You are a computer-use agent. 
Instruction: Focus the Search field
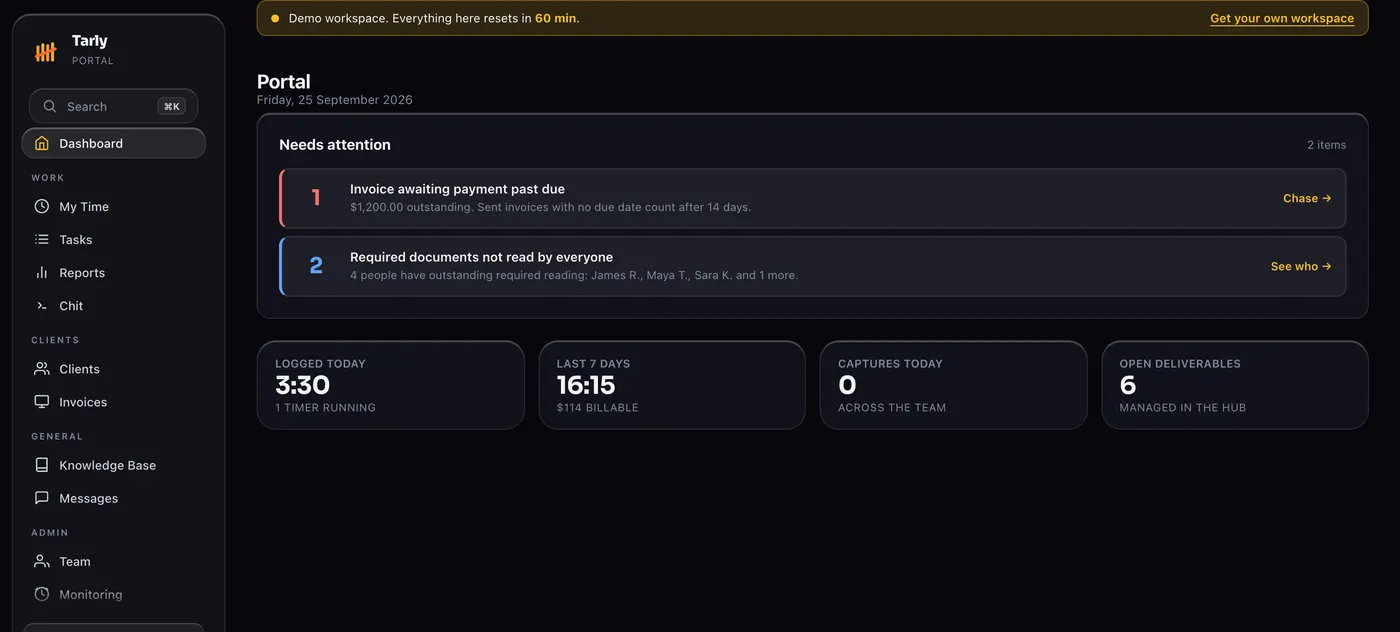(x=114, y=106)
